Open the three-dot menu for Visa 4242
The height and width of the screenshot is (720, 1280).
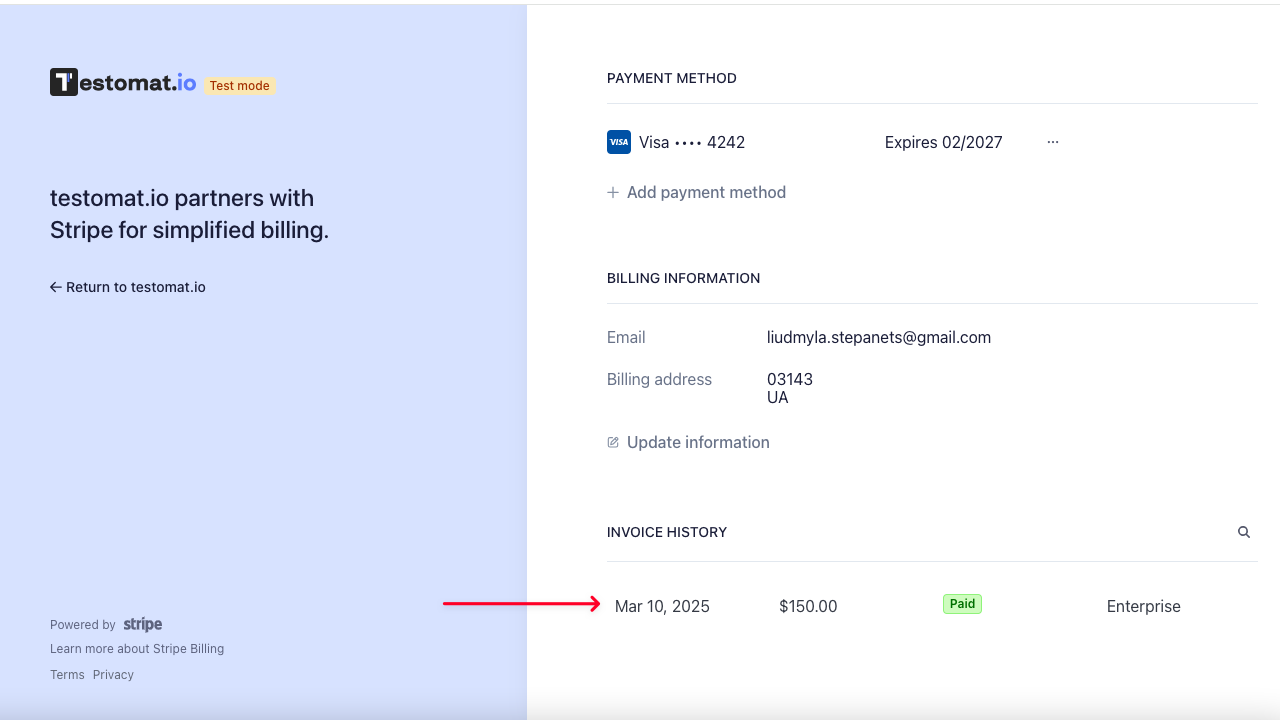(1052, 142)
